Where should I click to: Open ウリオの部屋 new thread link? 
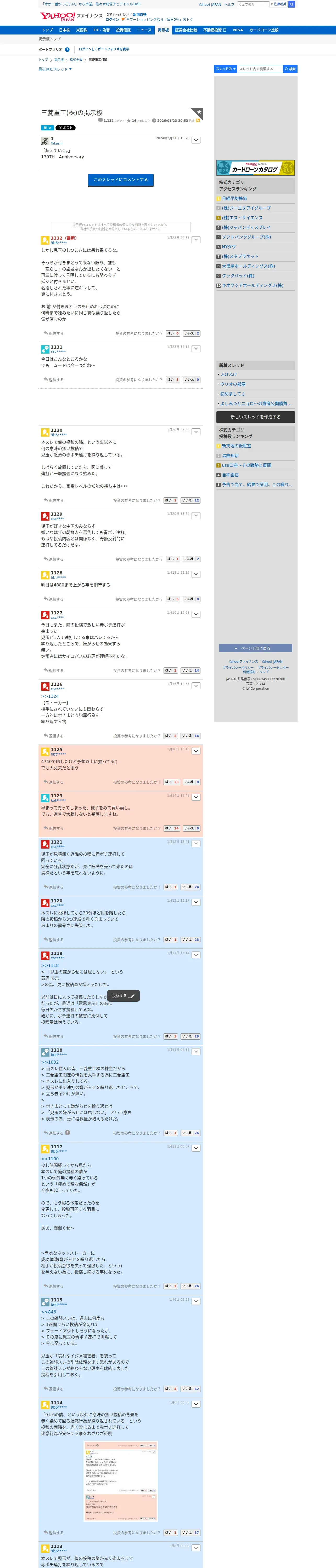click(233, 384)
